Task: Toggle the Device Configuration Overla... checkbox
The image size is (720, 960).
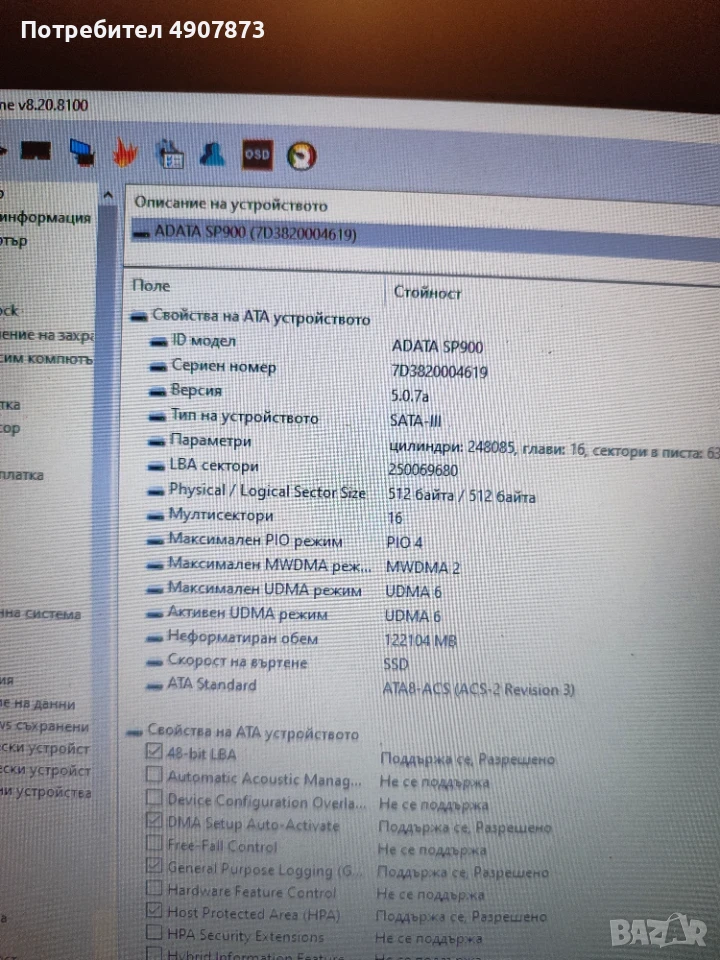Action: pos(154,798)
